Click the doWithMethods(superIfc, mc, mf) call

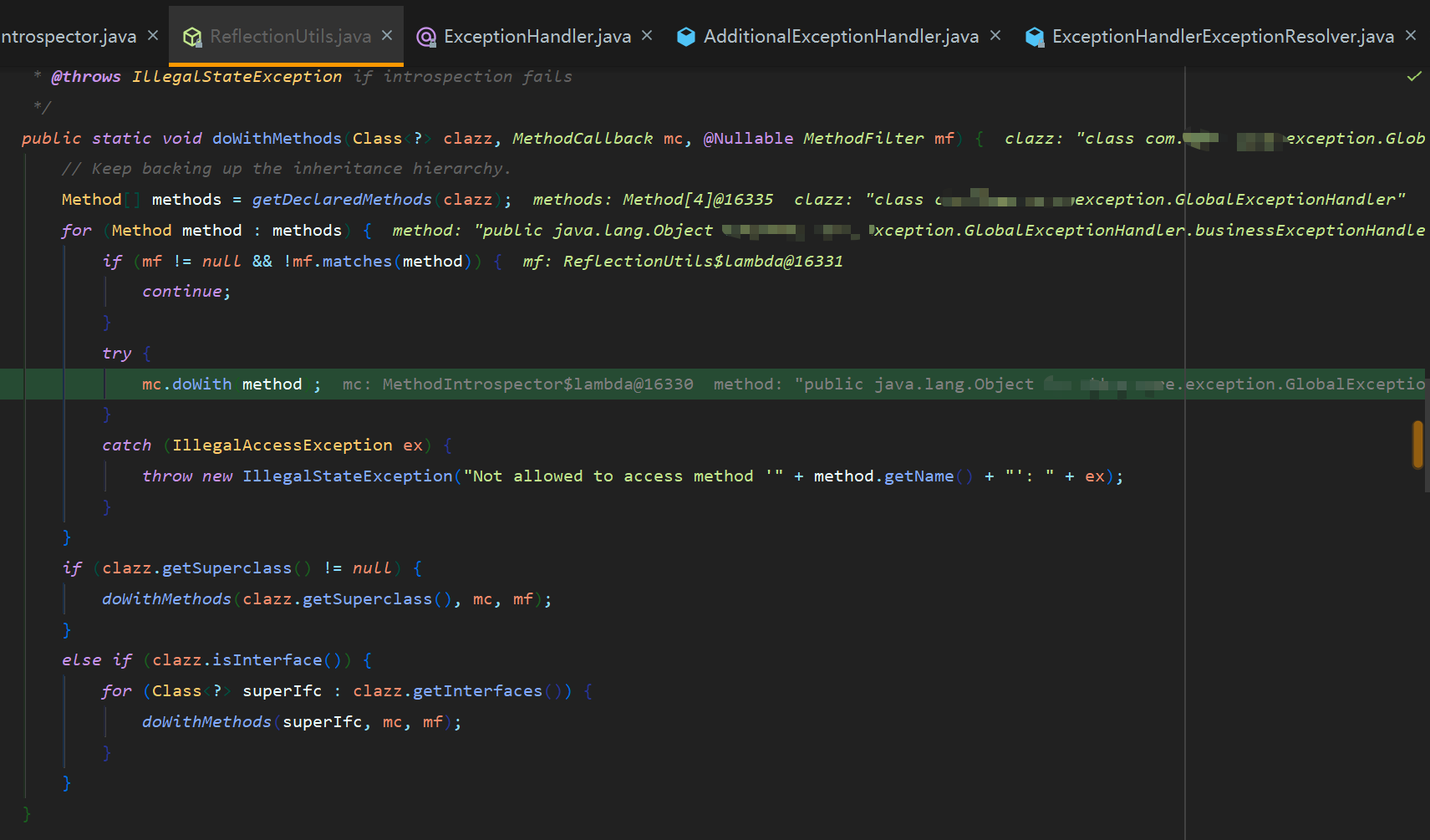(302, 721)
